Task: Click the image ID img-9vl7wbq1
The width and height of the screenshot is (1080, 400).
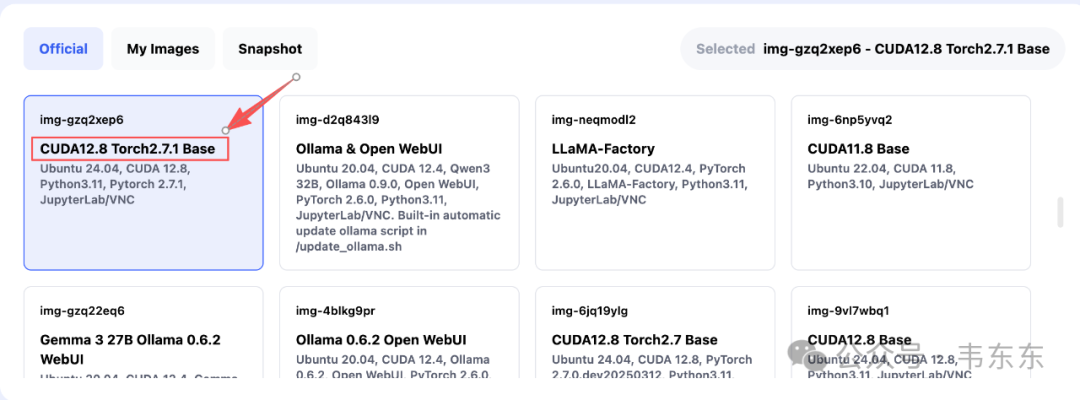Action: click(848, 310)
